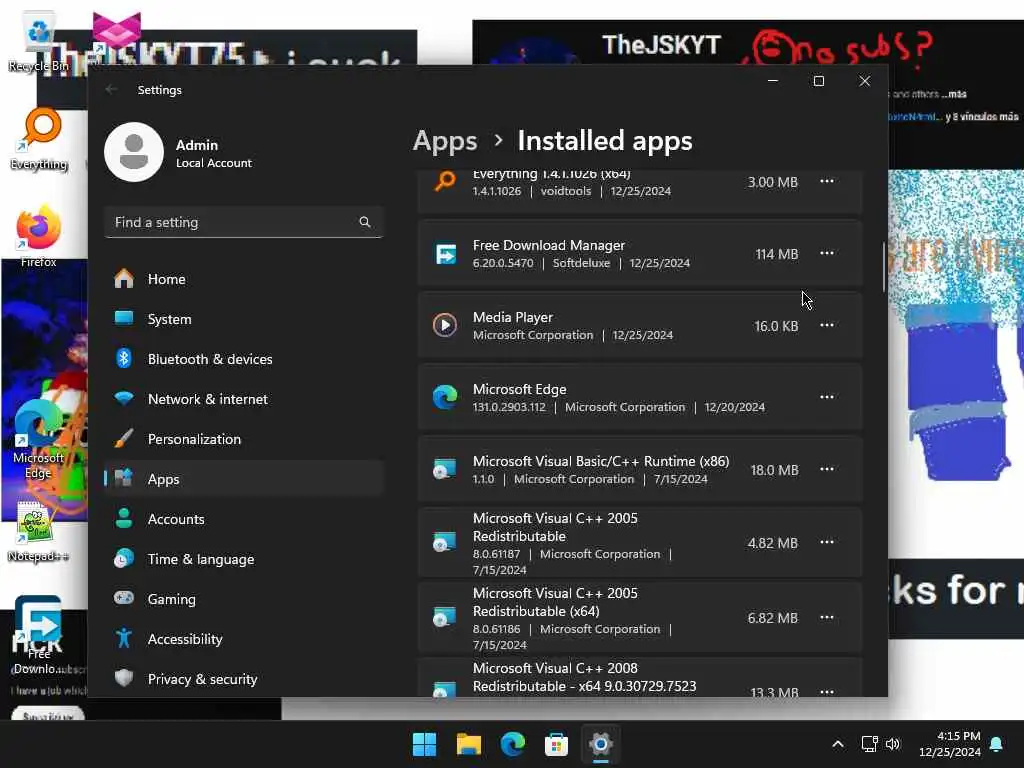Image resolution: width=1024 pixels, height=768 pixels.
Task: Click the Media Player app icon in list
Action: (445, 325)
